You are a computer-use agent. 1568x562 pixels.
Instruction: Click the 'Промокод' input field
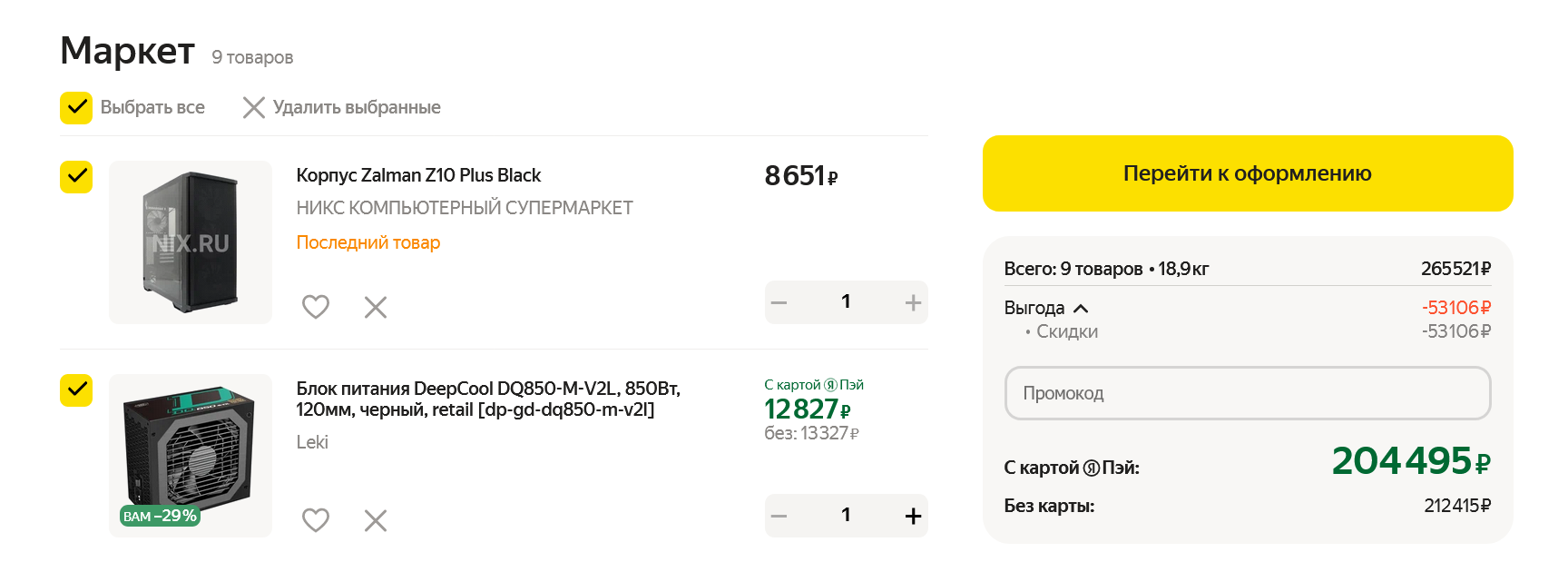1247,393
